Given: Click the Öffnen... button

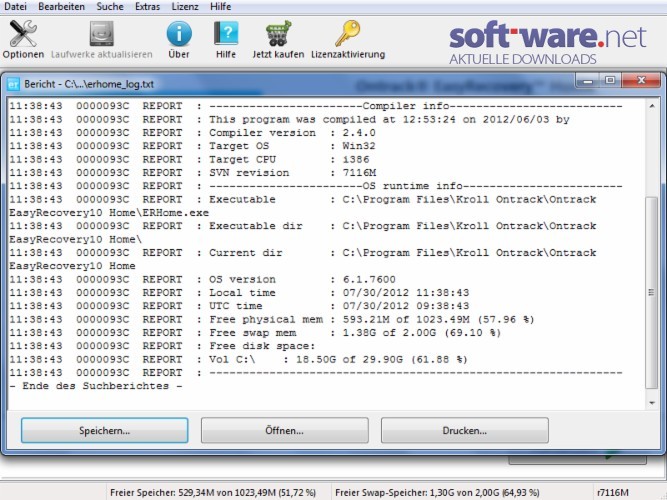Looking at the screenshot, I should pyautogui.click(x=285, y=430).
